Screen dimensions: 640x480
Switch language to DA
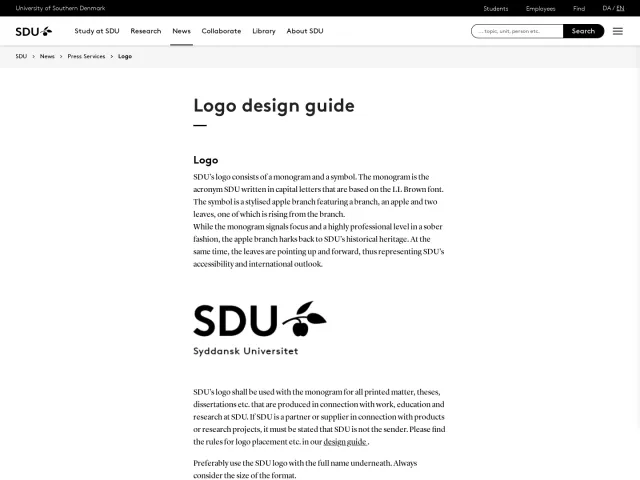607,8
